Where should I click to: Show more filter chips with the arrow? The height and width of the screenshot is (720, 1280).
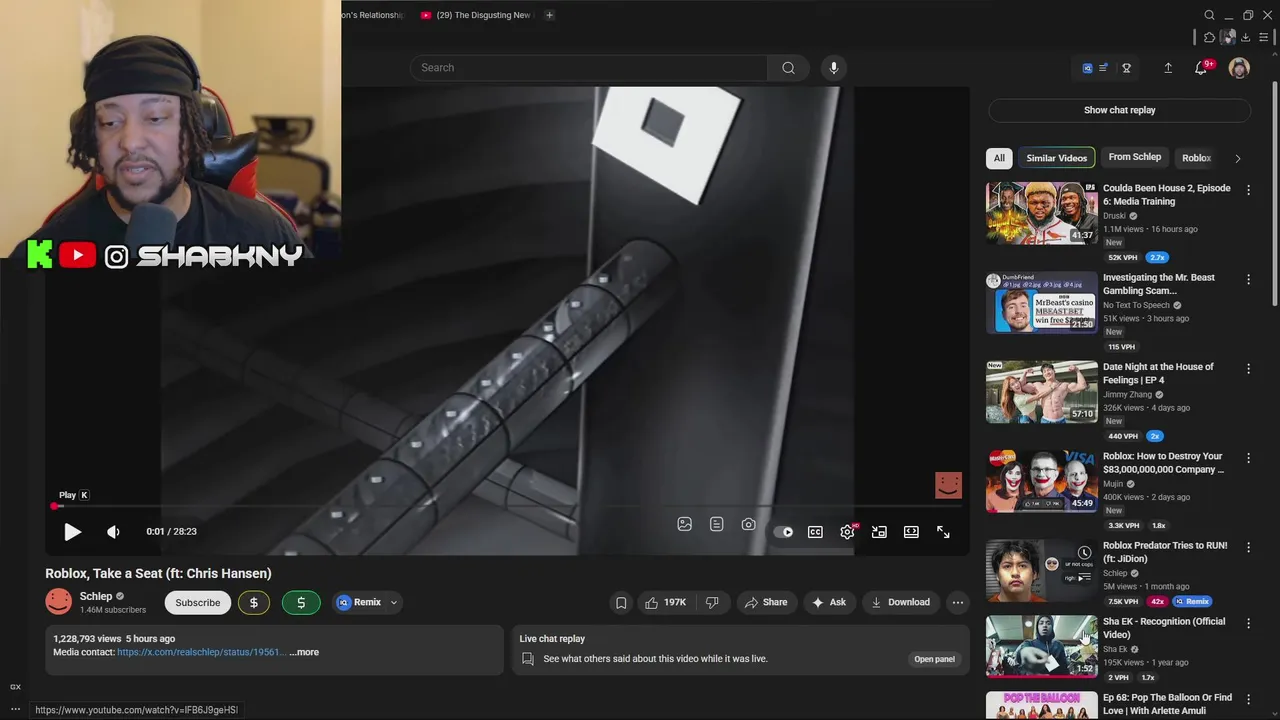pyautogui.click(x=1238, y=158)
